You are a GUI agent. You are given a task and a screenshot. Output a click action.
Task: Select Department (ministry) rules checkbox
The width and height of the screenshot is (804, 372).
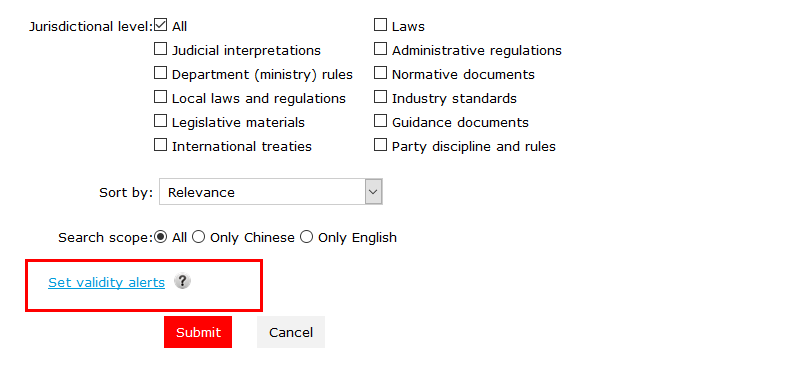click(160, 73)
